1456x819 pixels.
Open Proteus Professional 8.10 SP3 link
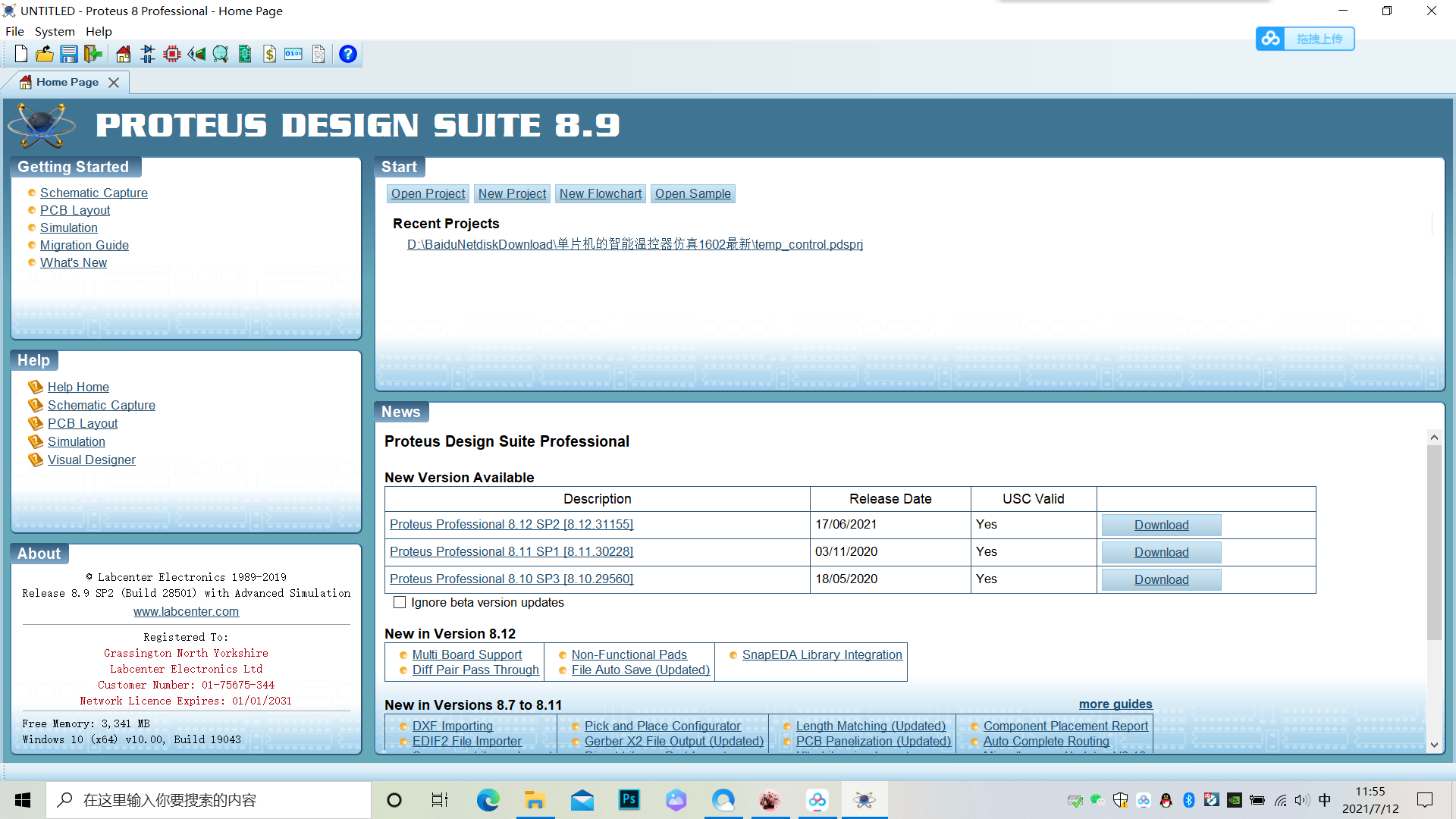(x=511, y=579)
